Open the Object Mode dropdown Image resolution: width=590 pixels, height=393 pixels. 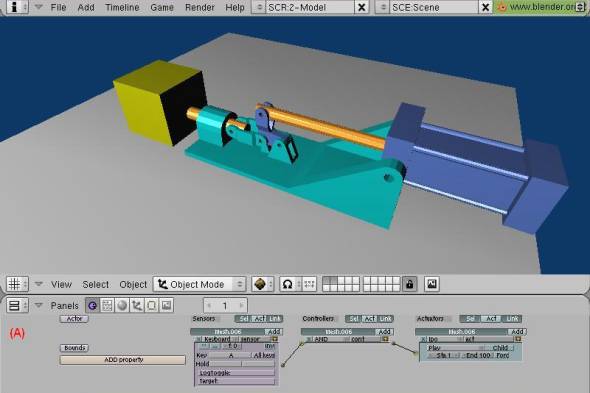(200, 284)
